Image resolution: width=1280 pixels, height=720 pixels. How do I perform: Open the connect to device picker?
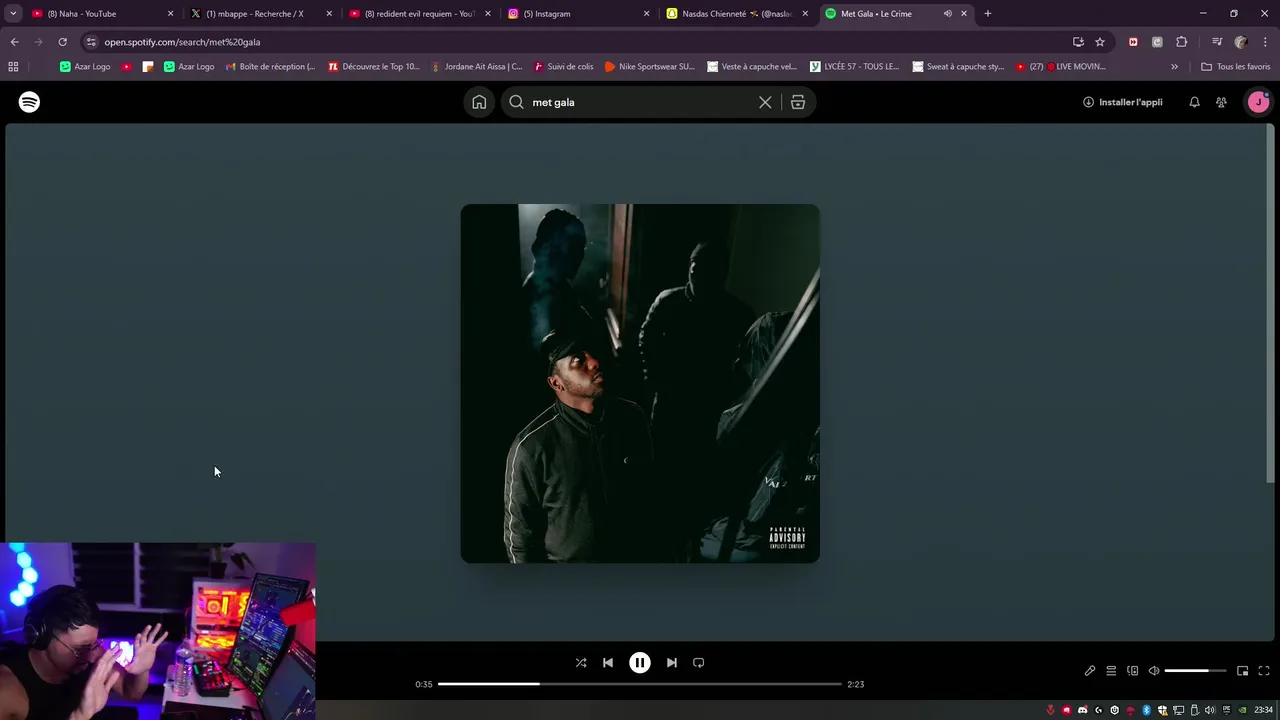pyautogui.click(x=1133, y=671)
